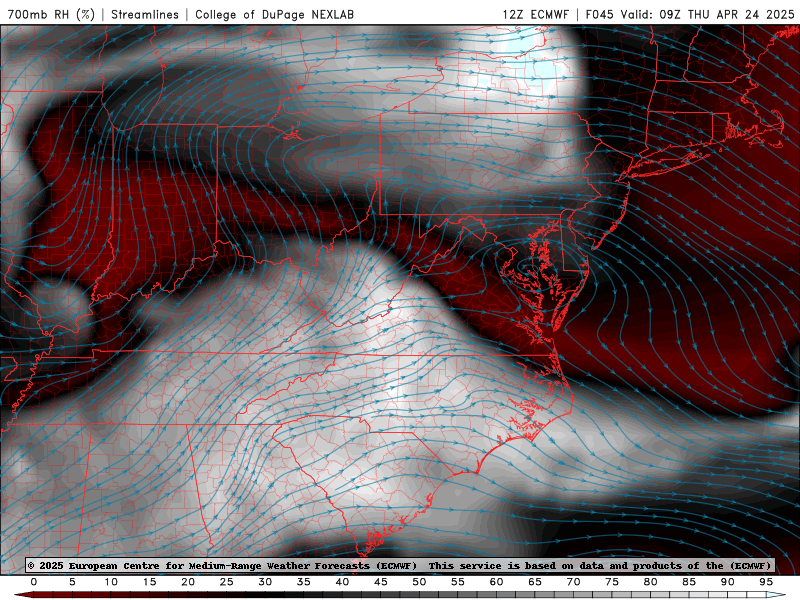Select the '45' value on the RH scale
This screenshot has height=600, width=800.
click(381, 582)
